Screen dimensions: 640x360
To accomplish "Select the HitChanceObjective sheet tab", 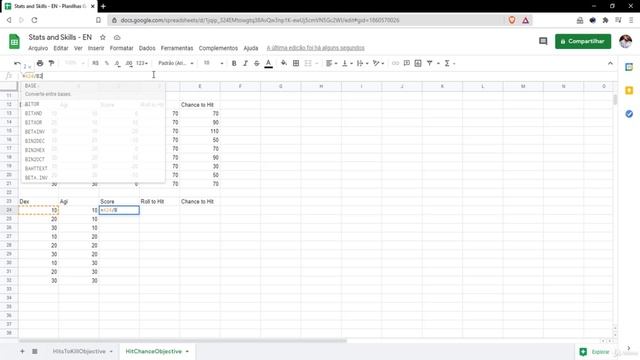I will click(153, 351).
